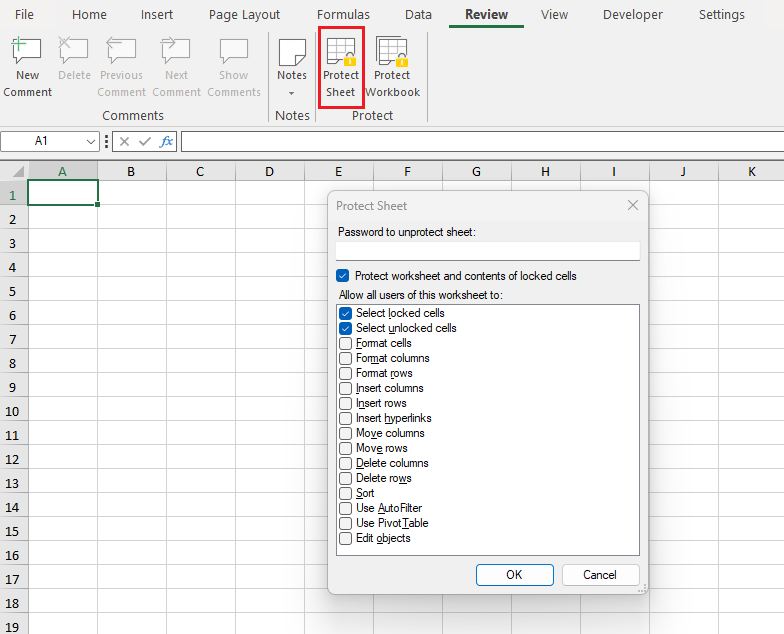Click Protect Sheet in ribbon
This screenshot has height=634, width=784.
tap(341, 68)
